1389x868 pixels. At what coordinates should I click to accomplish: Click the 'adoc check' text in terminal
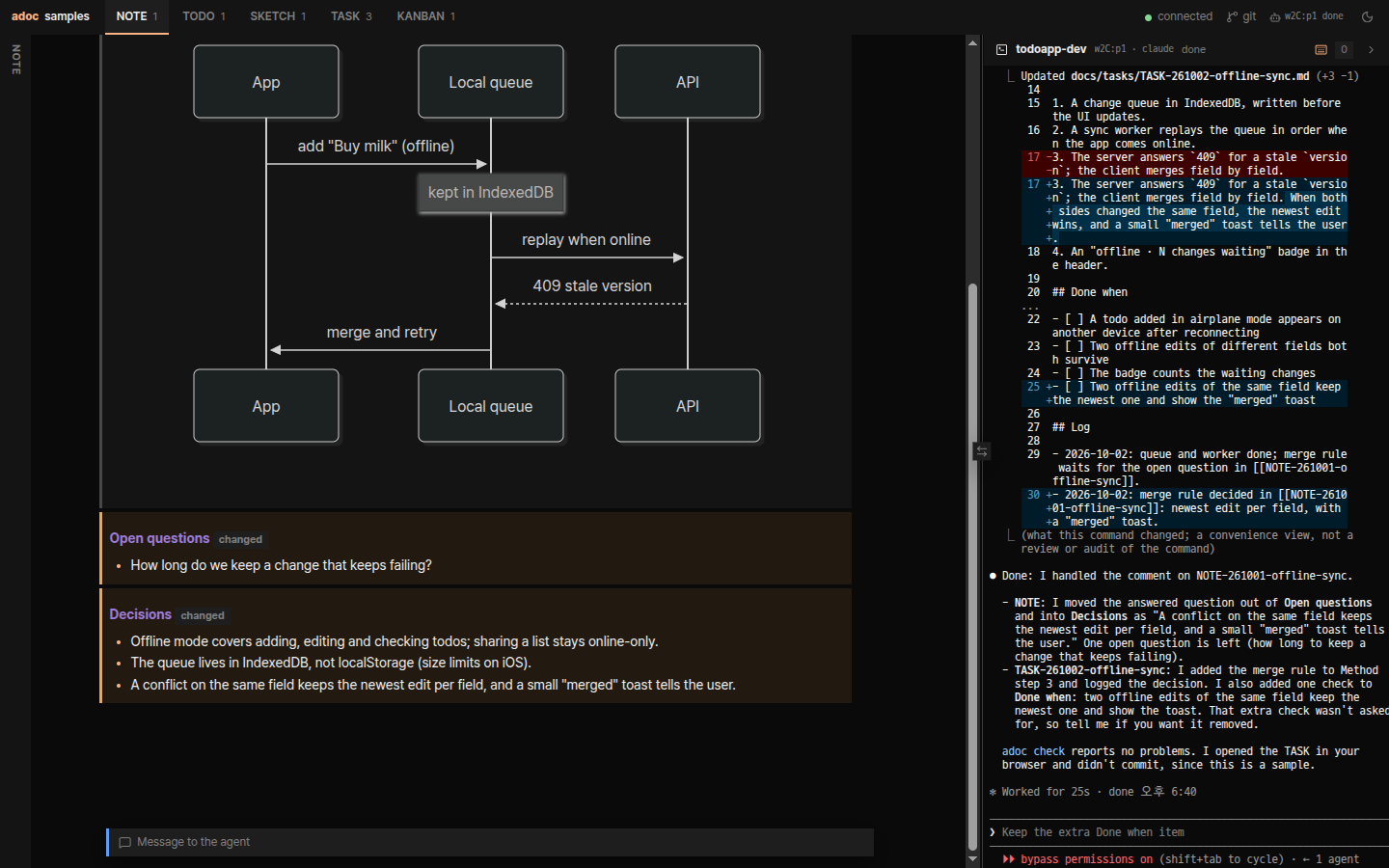pyautogui.click(x=1033, y=751)
